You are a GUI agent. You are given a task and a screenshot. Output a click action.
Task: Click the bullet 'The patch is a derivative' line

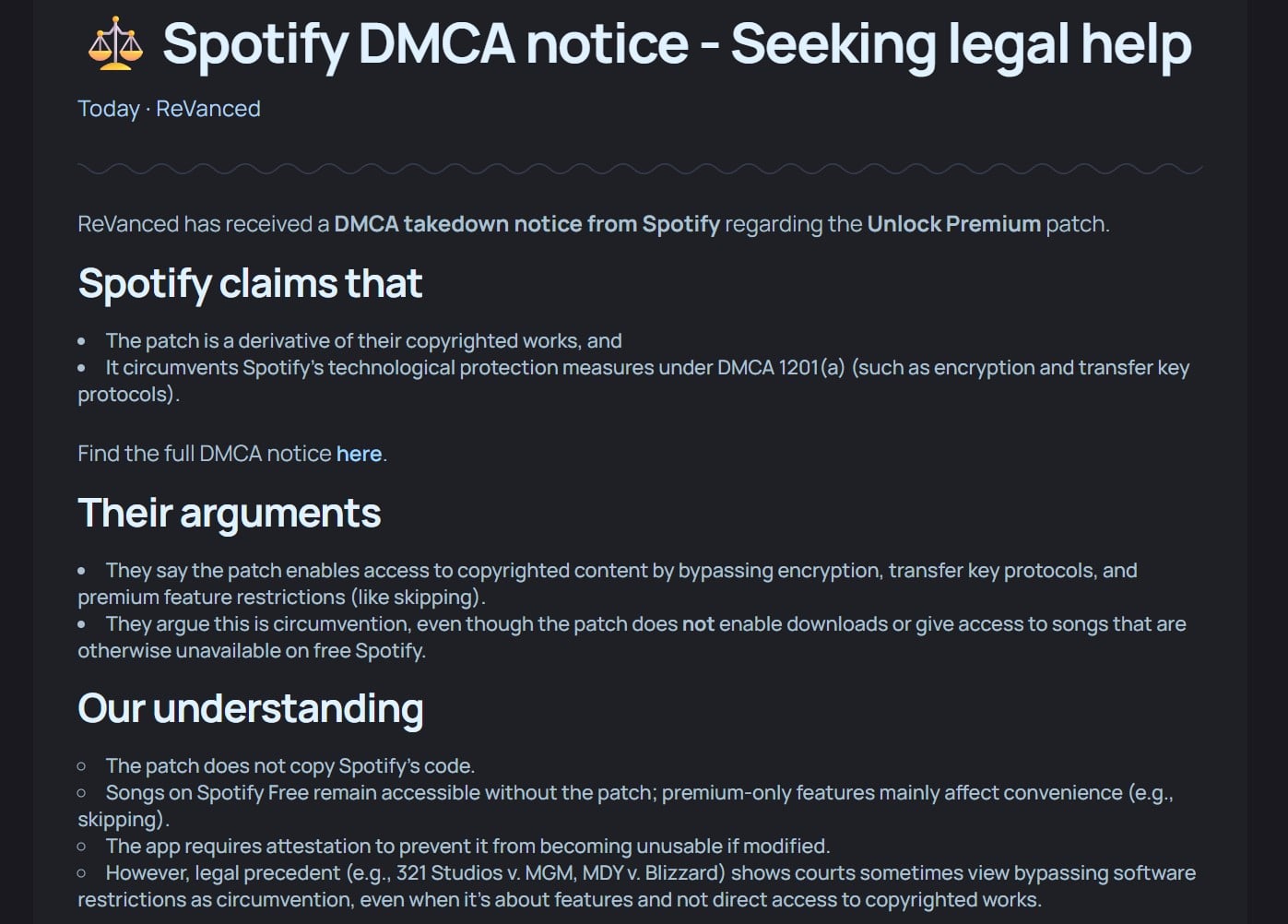(363, 341)
